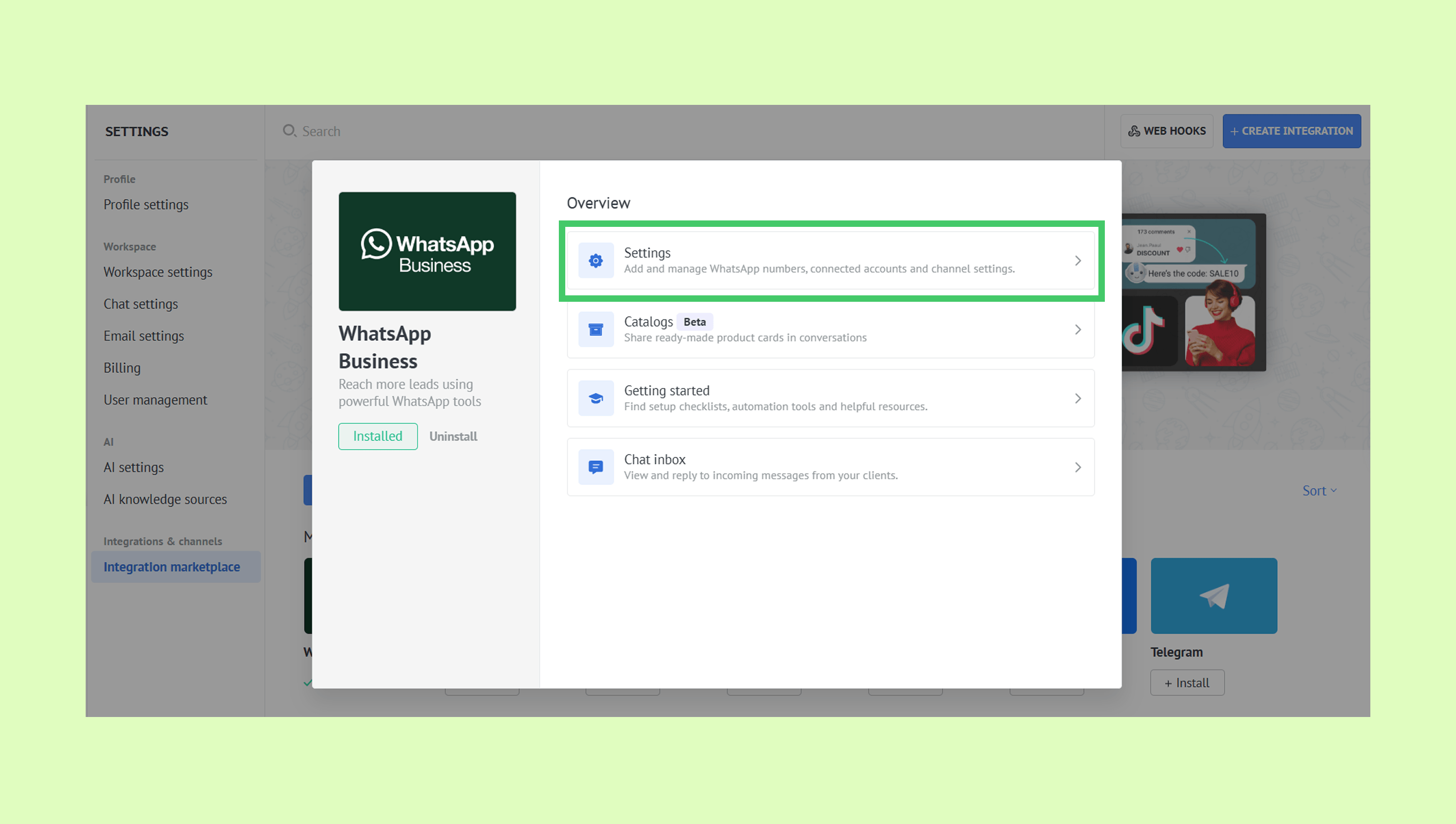Screen dimensions: 1456x824
Task: Select Integration marketplace in sidebar
Action: point(176,567)
